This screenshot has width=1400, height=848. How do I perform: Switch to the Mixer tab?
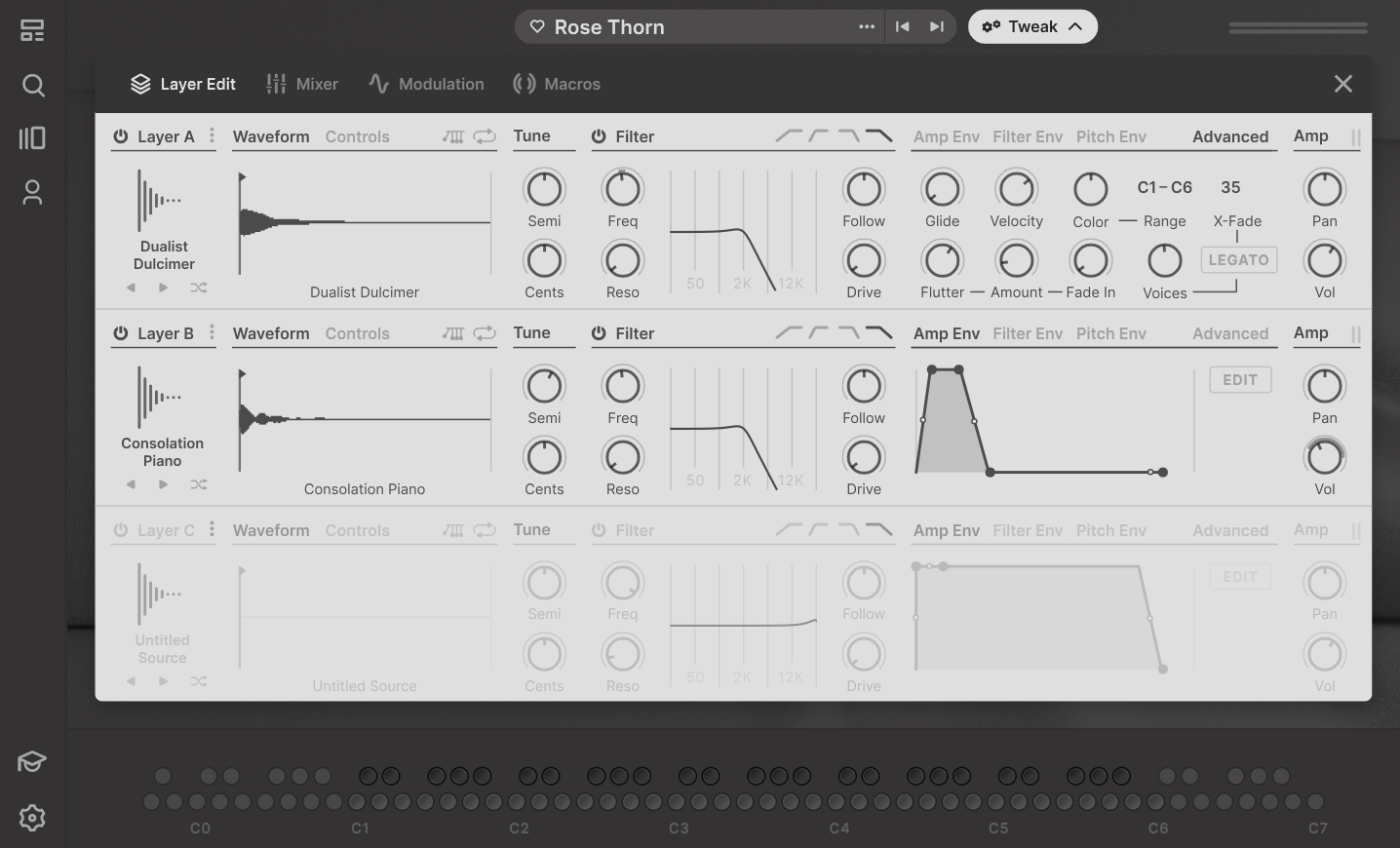[302, 84]
